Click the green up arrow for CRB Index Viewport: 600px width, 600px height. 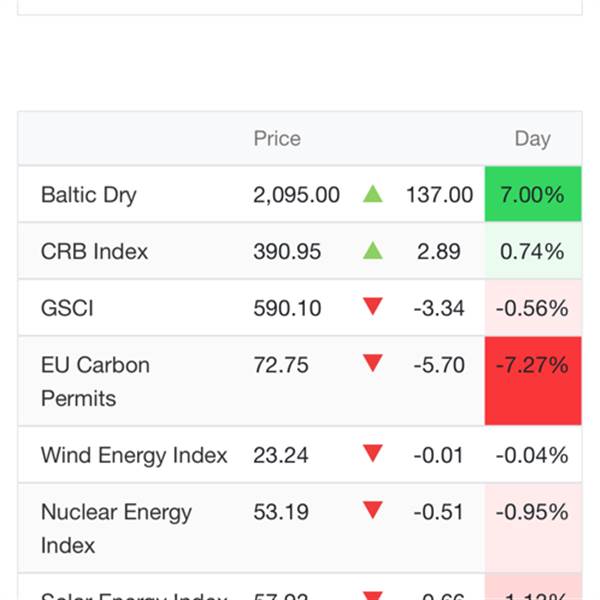tap(373, 251)
